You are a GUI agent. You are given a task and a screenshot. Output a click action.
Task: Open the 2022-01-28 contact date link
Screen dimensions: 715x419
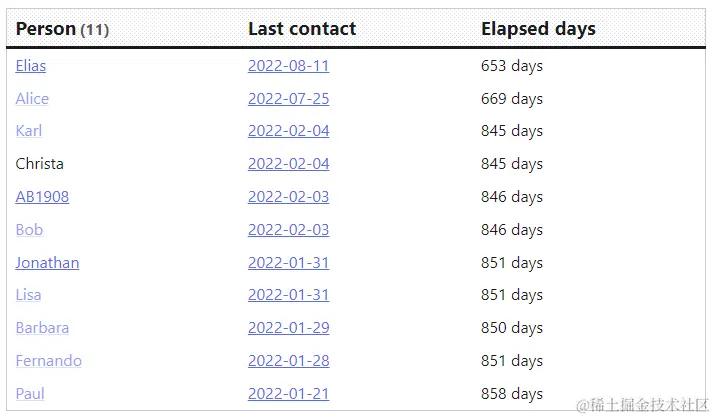pos(288,361)
